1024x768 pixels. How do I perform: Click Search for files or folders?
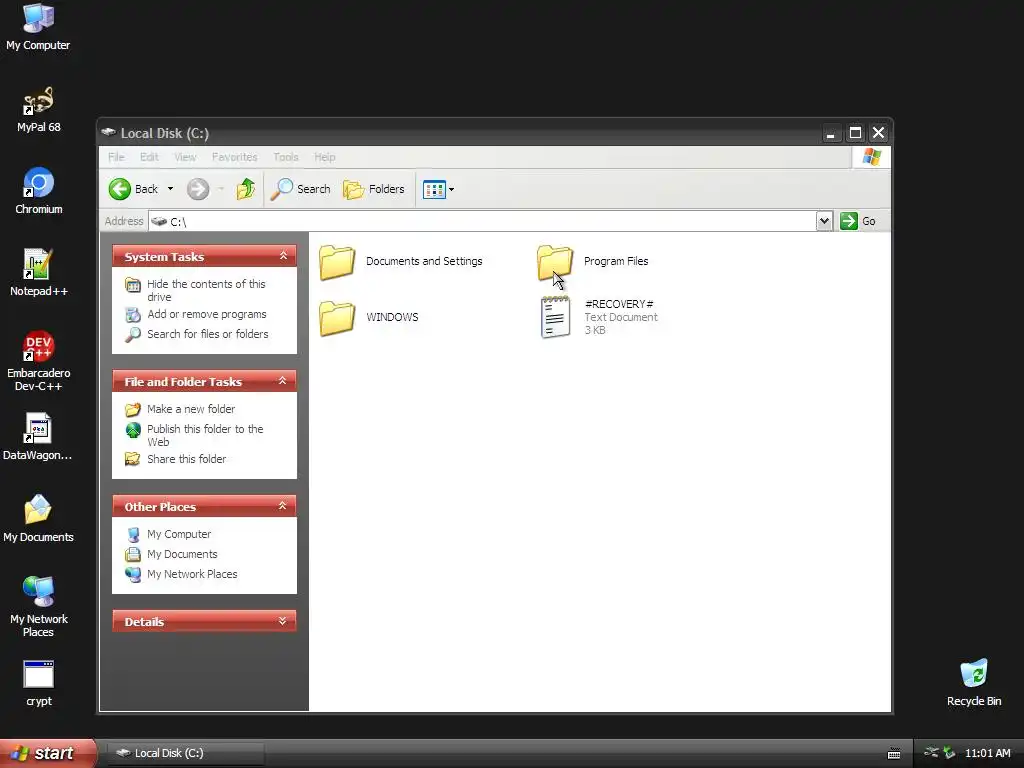point(208,334)
